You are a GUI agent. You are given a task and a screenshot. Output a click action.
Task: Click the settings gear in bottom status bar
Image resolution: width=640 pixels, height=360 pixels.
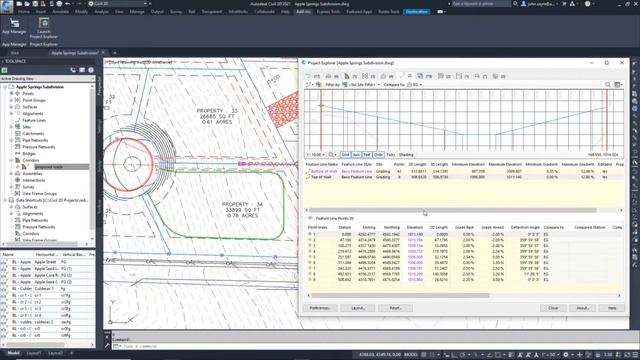coord(566,355)
